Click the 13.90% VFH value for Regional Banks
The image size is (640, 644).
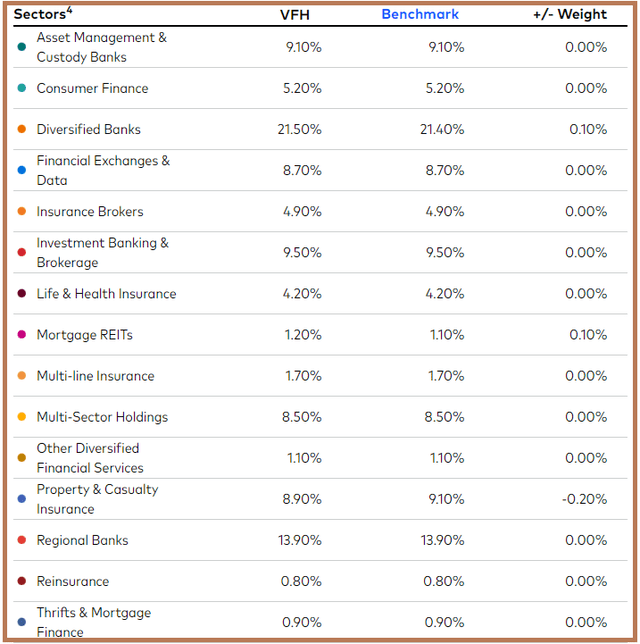(300, 540)
